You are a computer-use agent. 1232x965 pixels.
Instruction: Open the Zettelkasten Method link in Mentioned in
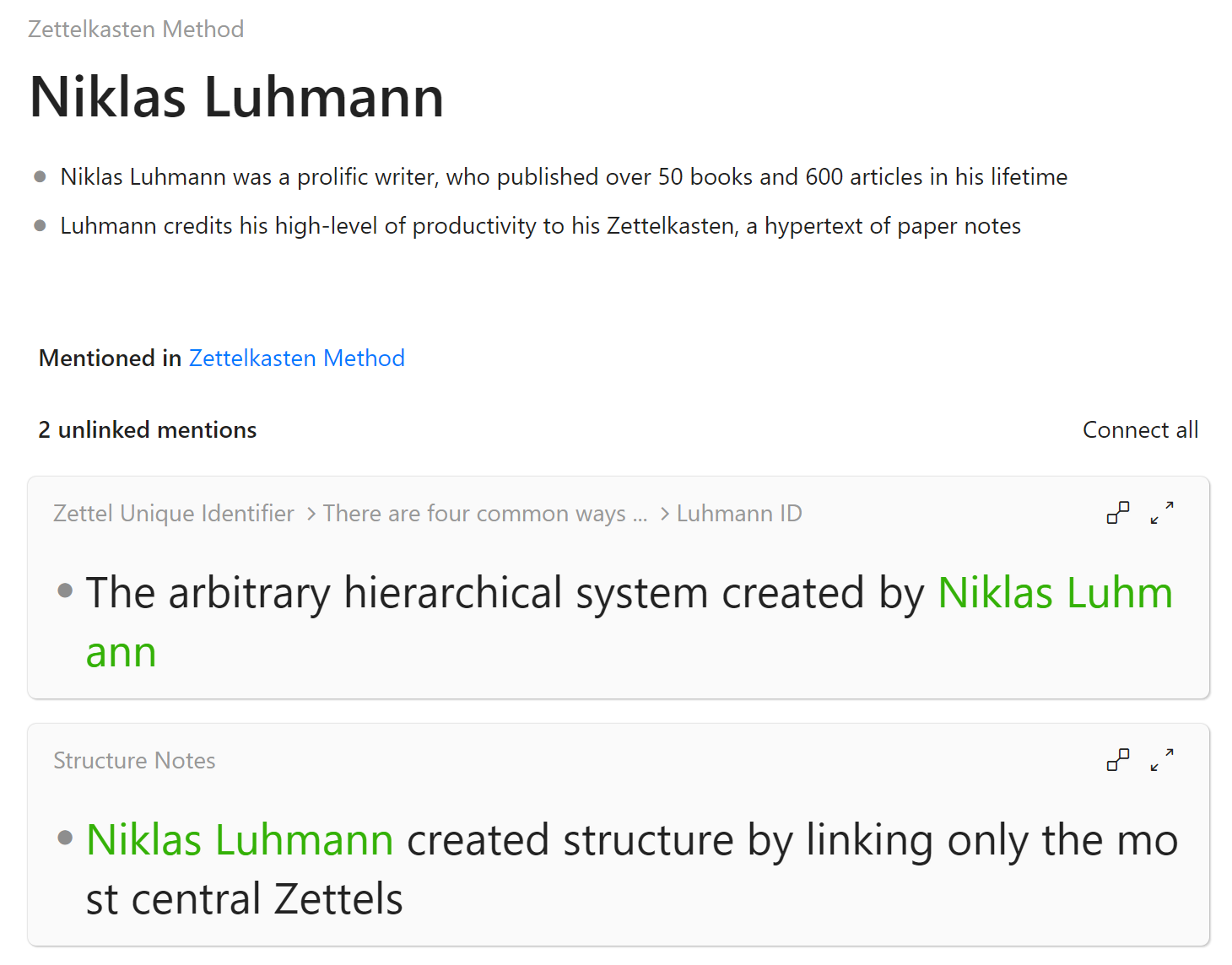[297, 359]
